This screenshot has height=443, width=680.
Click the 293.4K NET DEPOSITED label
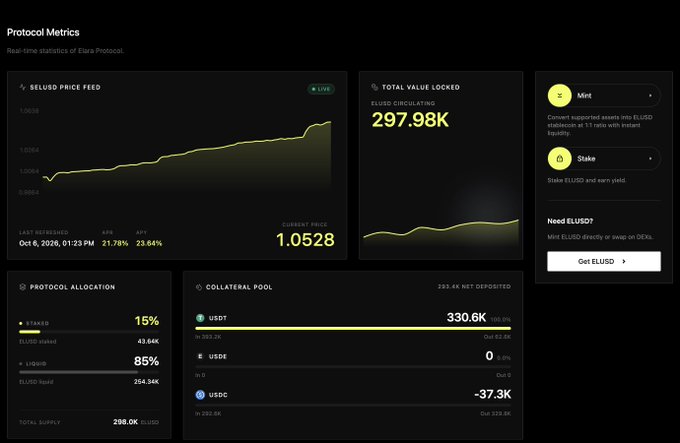[x=474, y=287]
